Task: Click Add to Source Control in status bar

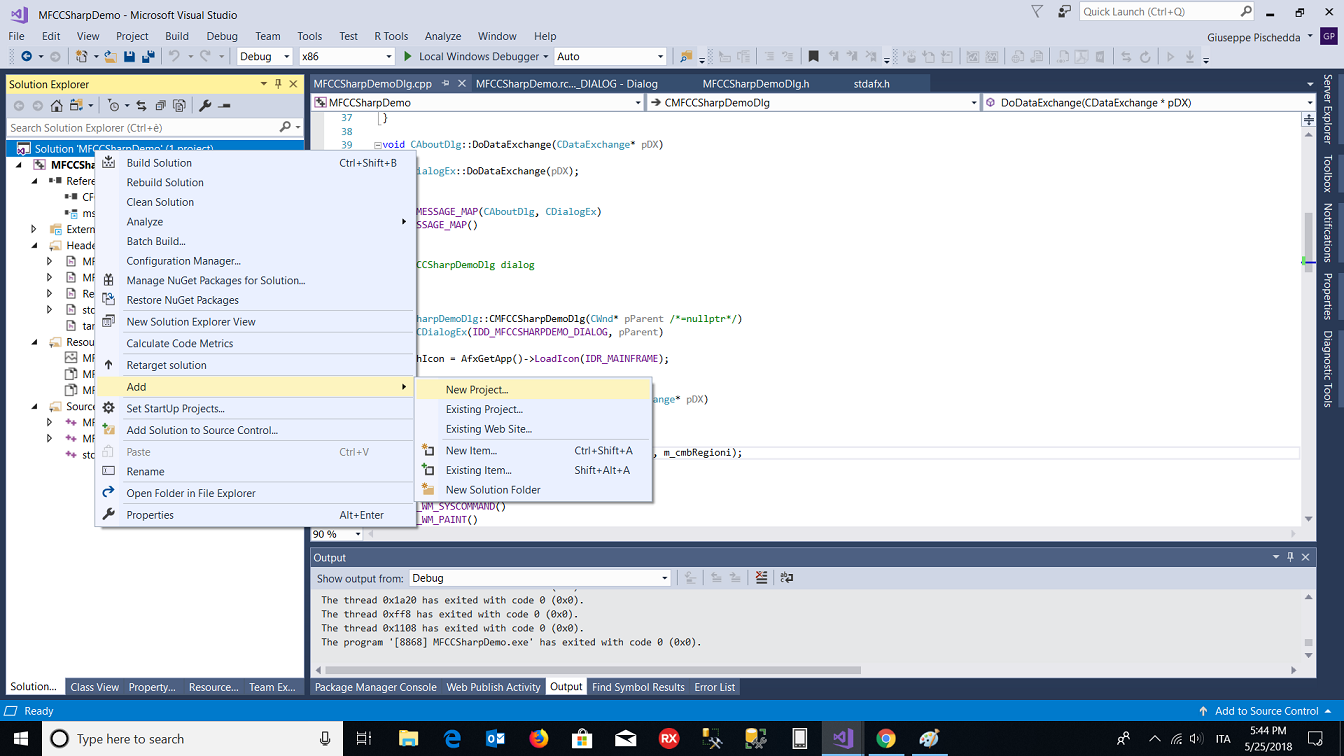Action: click(1266, 711)
